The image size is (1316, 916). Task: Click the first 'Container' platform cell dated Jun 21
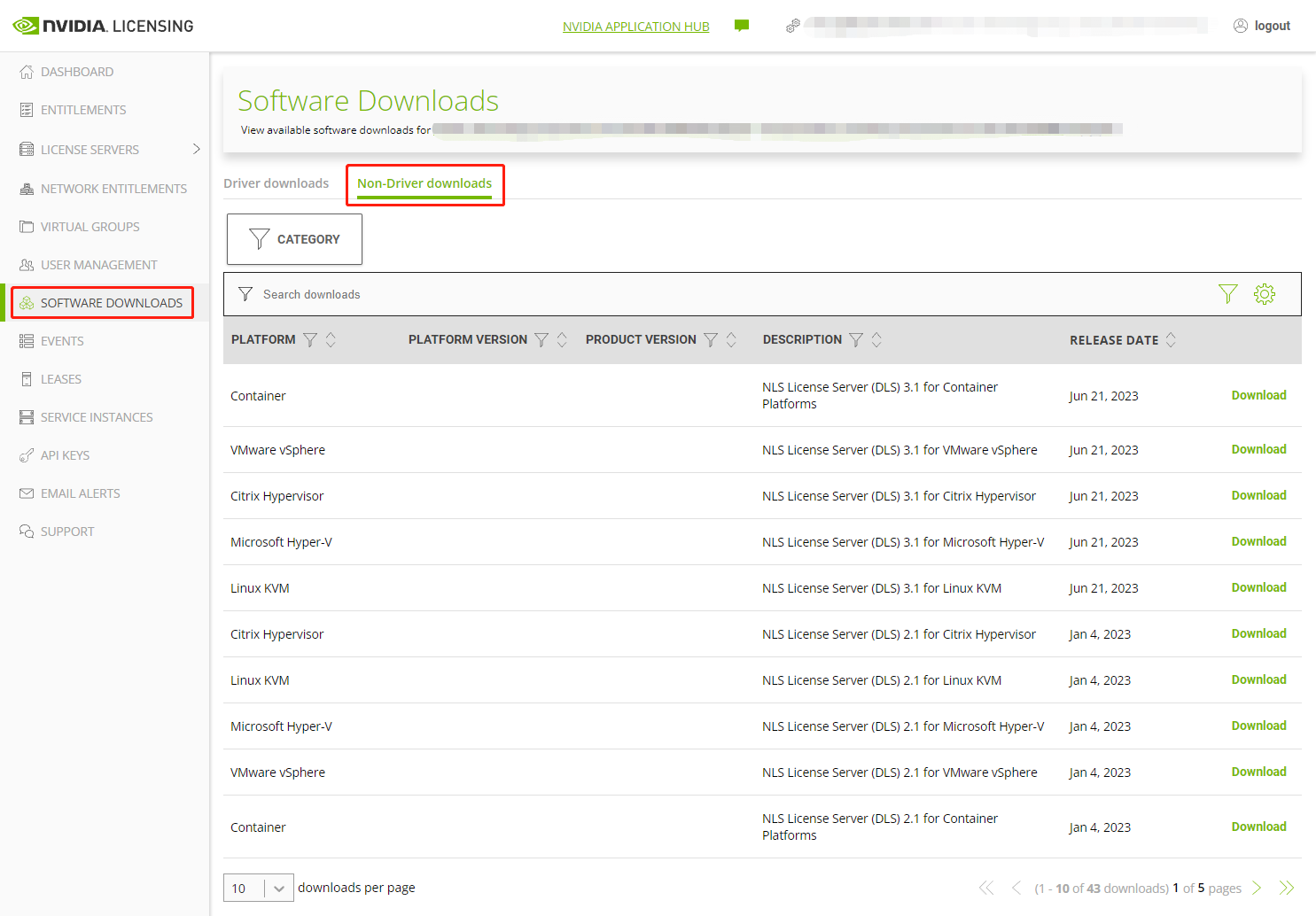[258, 396]
